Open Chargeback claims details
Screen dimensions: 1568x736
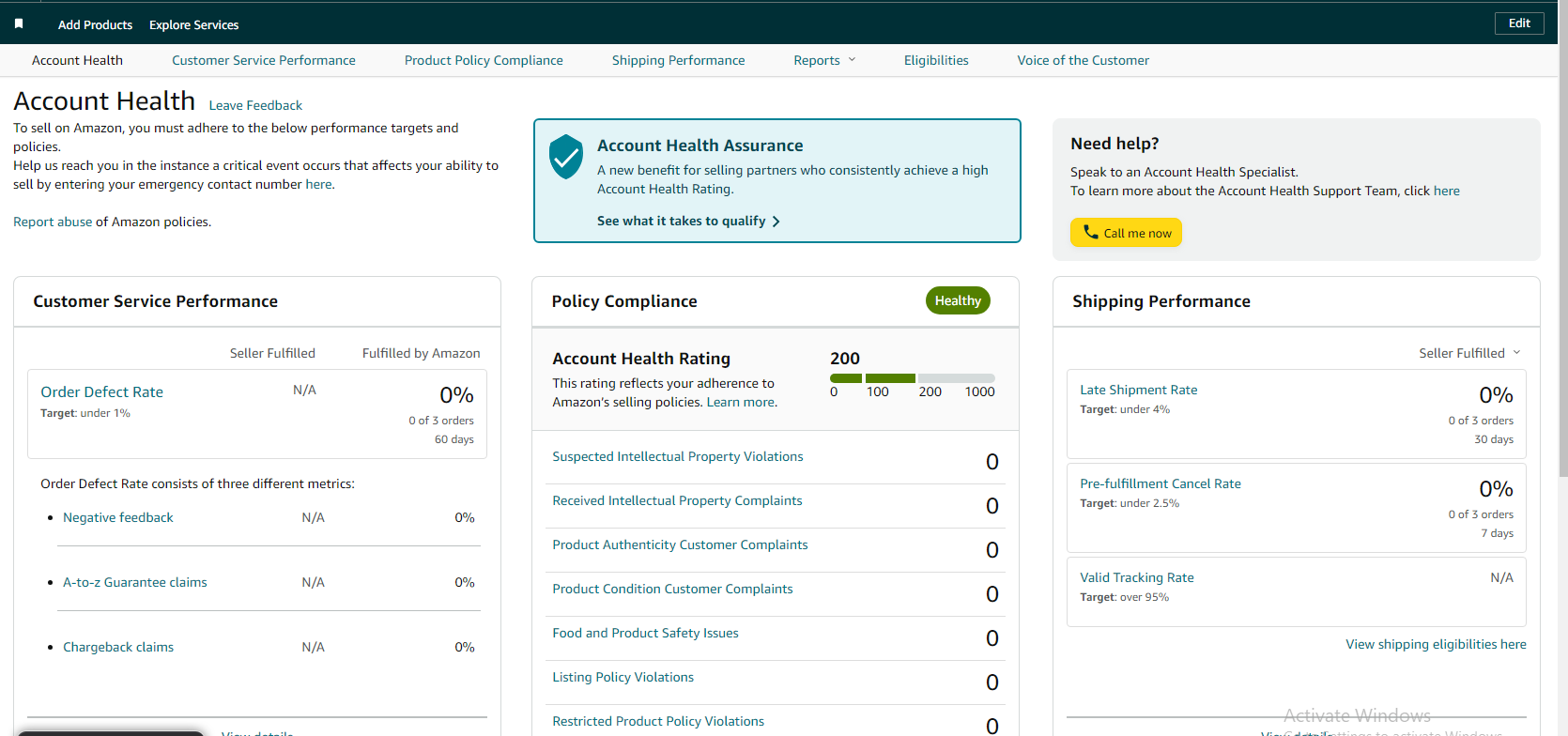(x=118, y=647)
